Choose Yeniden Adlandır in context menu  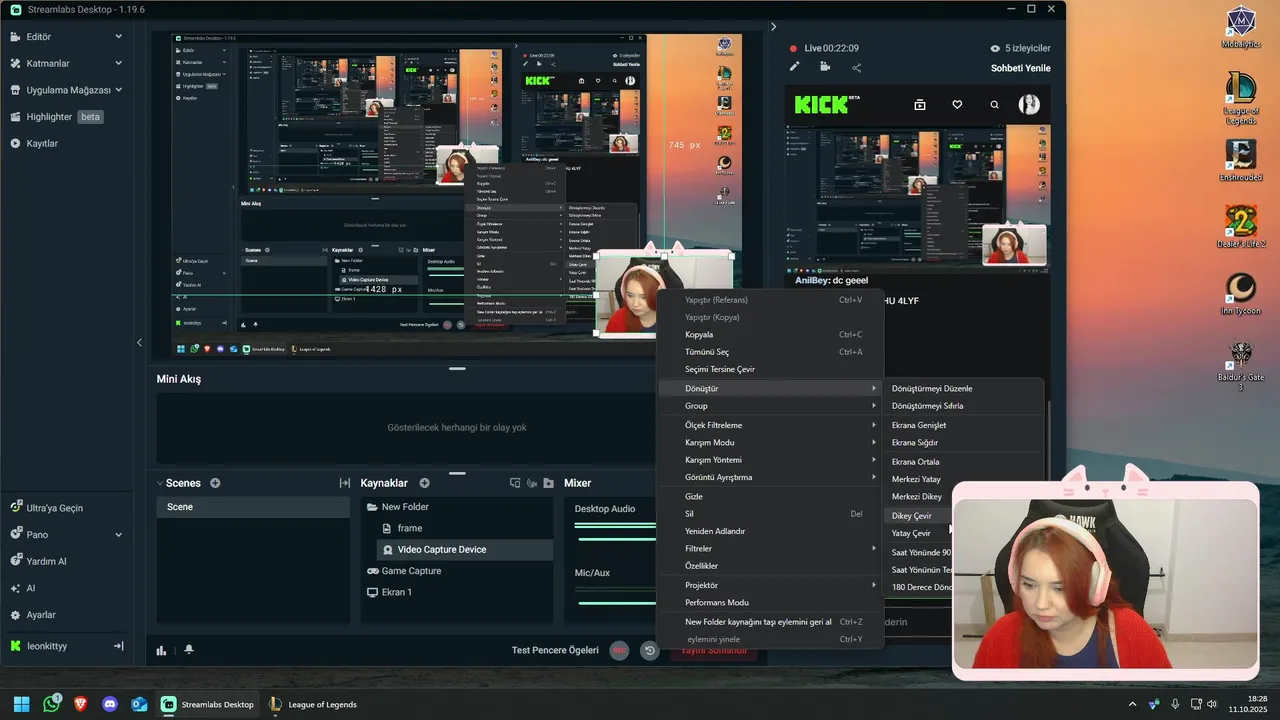click(x=770, y=531)
